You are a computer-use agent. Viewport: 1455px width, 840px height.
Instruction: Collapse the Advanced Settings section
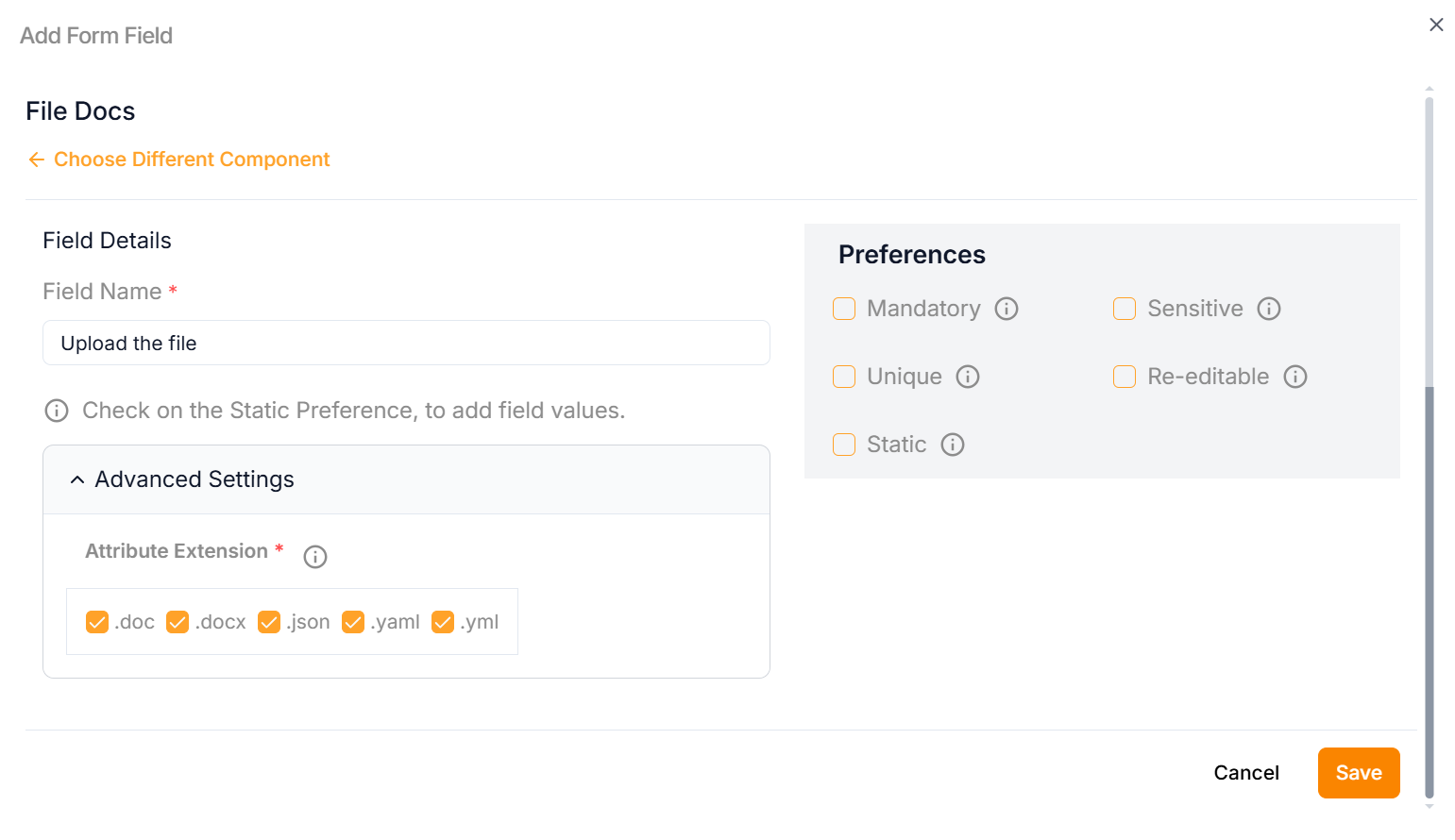pos(77,479)
